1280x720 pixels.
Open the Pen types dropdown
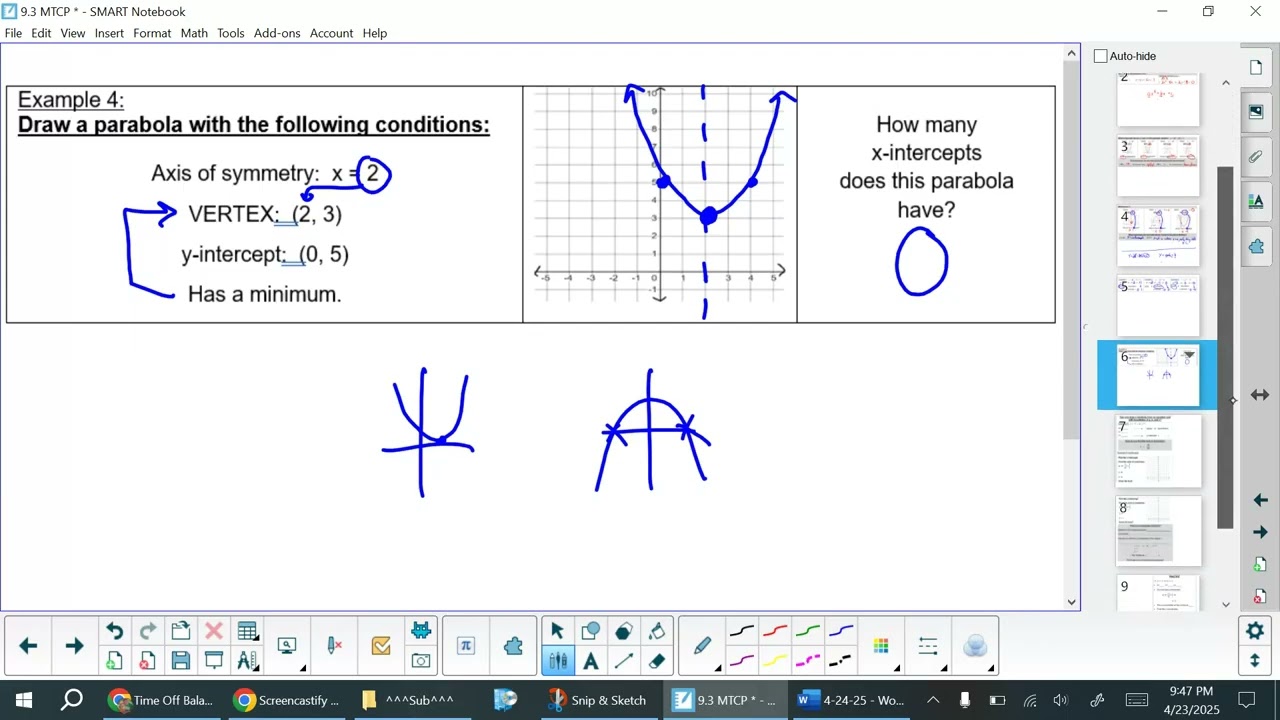pyautogui.click(x=704, y=648)
